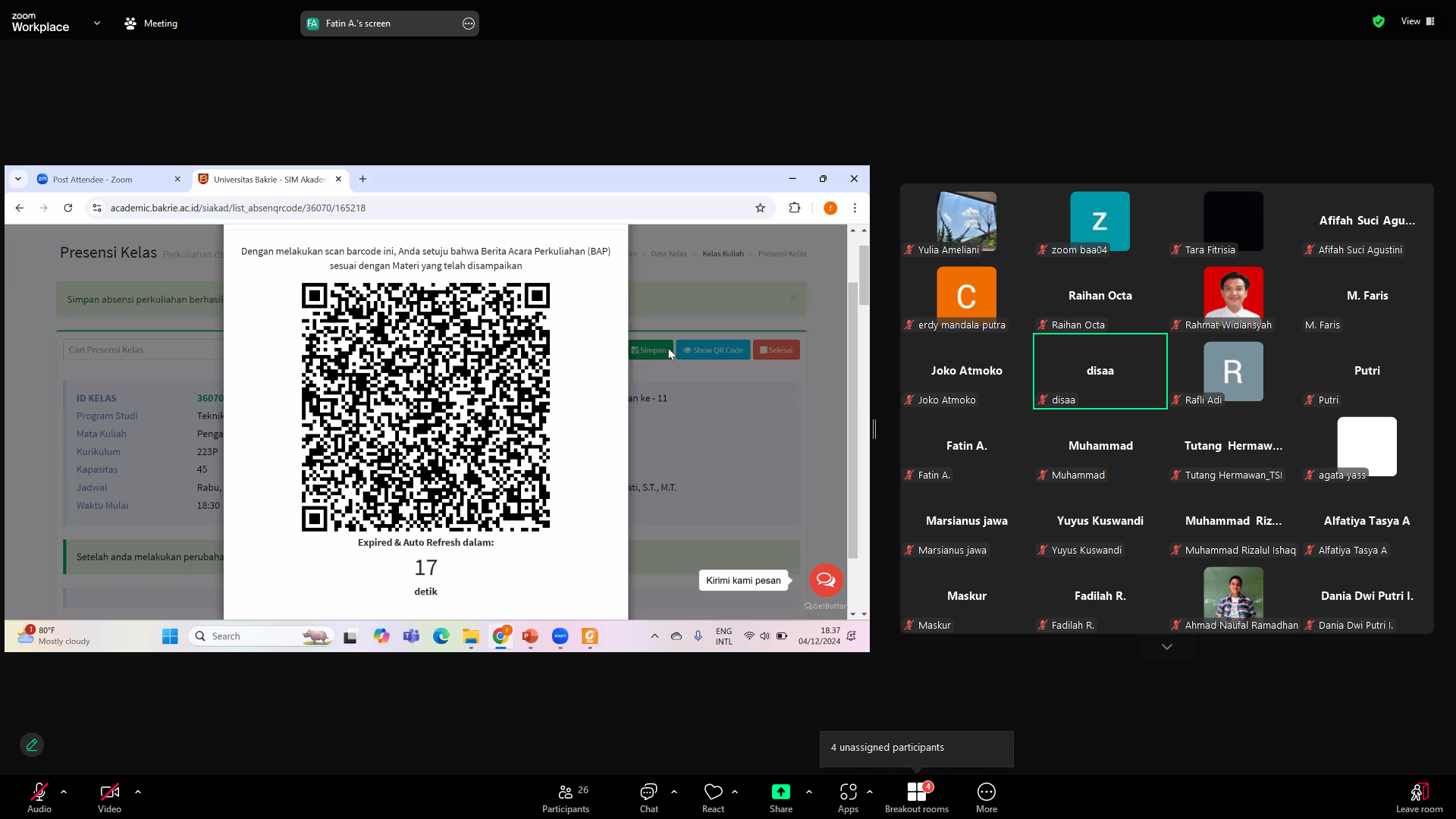Select erdy mandala putra's tile
The width and height of the screenshot is (1456, 819).
coord(967,296)
